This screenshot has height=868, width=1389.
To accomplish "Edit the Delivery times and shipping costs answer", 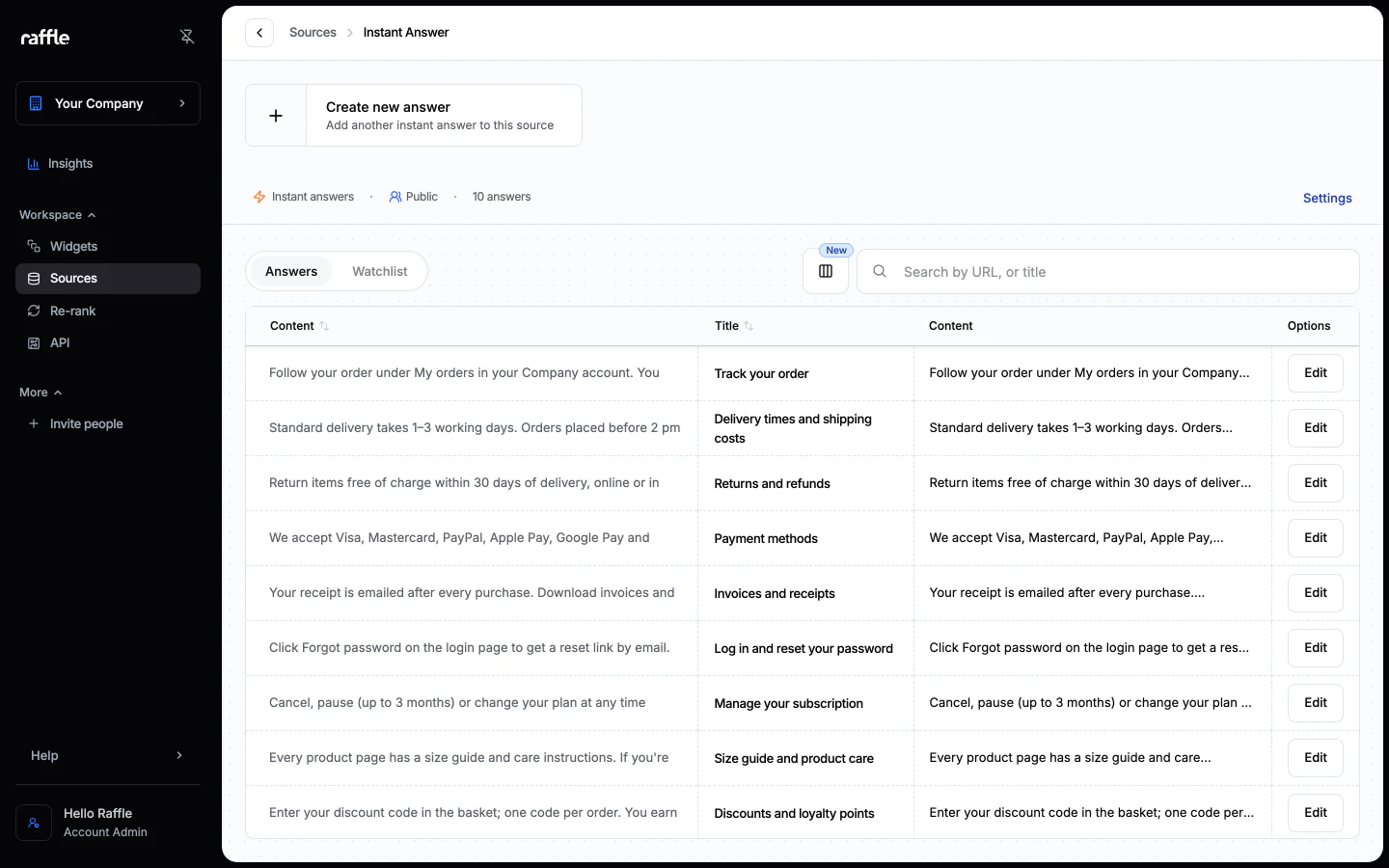I will click(1316, 428).
